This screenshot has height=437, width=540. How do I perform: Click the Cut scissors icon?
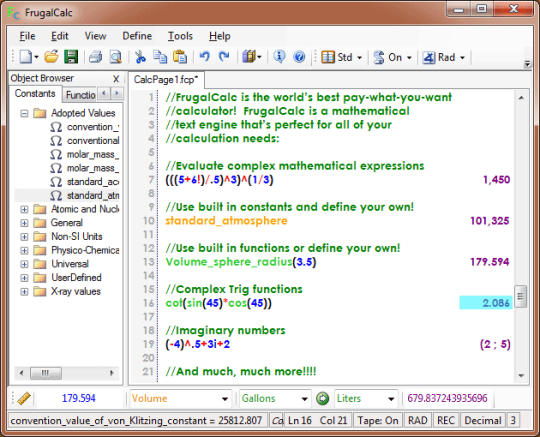point(140,57)
